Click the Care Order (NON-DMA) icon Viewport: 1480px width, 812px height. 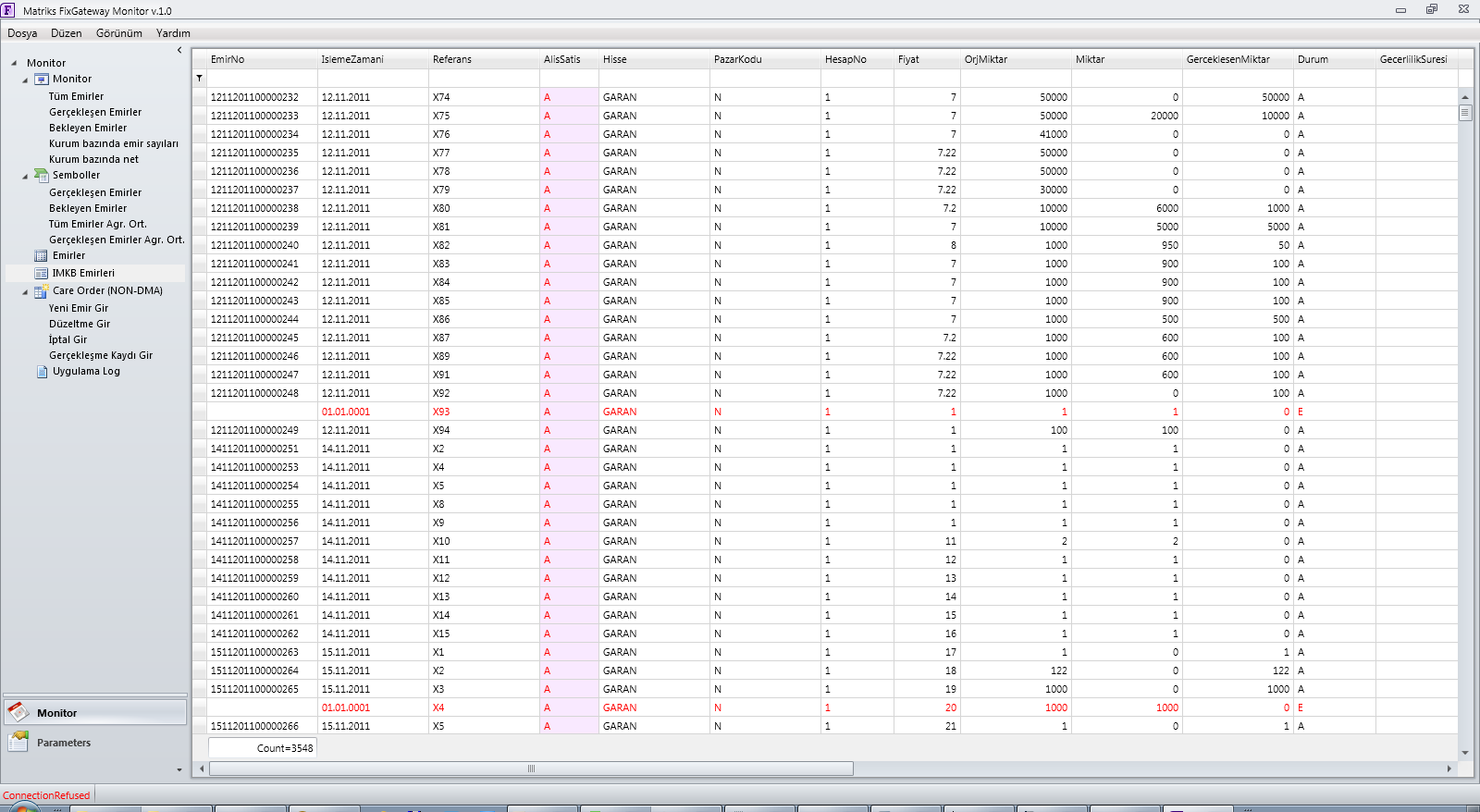tap(41, 291)
